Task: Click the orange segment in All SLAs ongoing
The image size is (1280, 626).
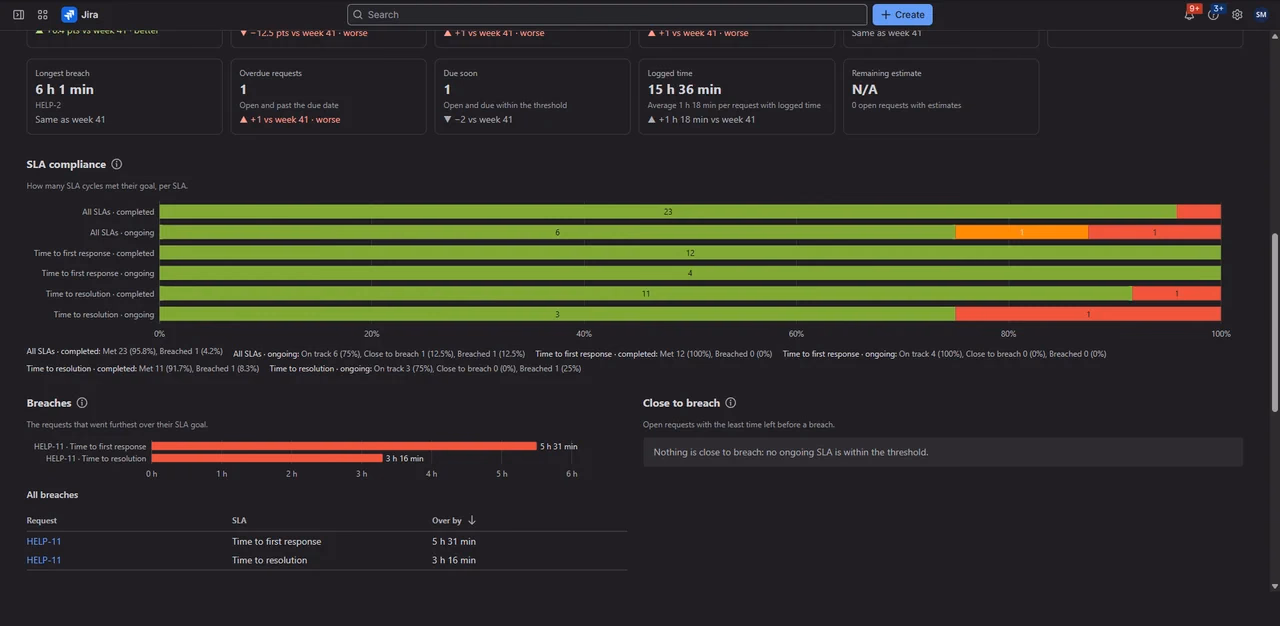Action: pyautogui.click(x=1021, y=232)
